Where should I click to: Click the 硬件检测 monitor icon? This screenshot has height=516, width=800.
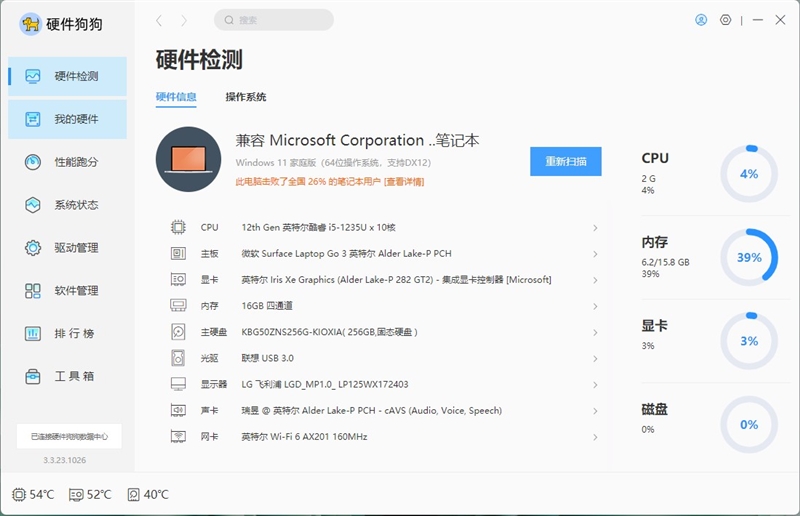33,77
